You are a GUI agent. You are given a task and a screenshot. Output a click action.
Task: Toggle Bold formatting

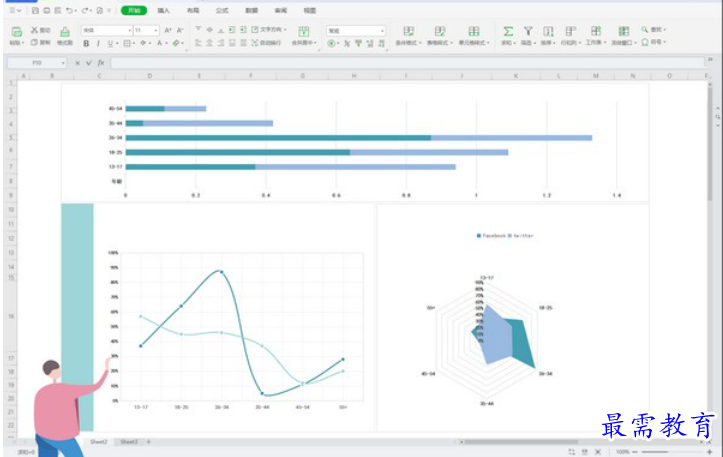point(86,43)
